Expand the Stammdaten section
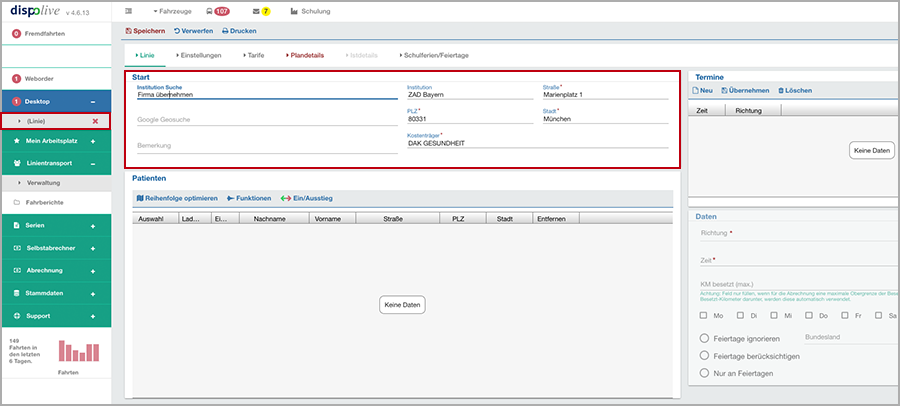Screen dimensions: 900x406 93,293
